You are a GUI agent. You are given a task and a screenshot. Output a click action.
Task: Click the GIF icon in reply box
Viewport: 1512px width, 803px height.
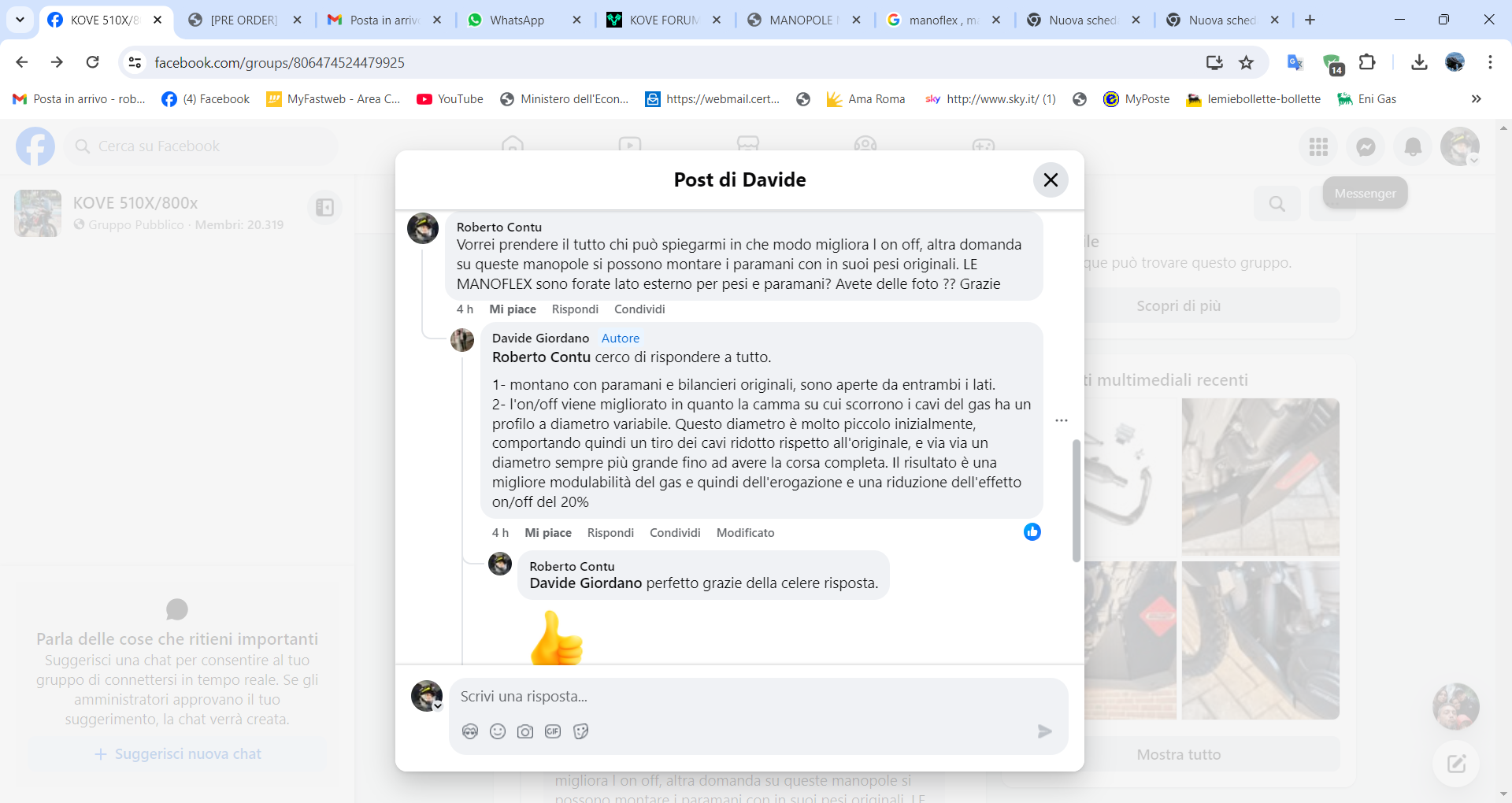pos(553,731)
